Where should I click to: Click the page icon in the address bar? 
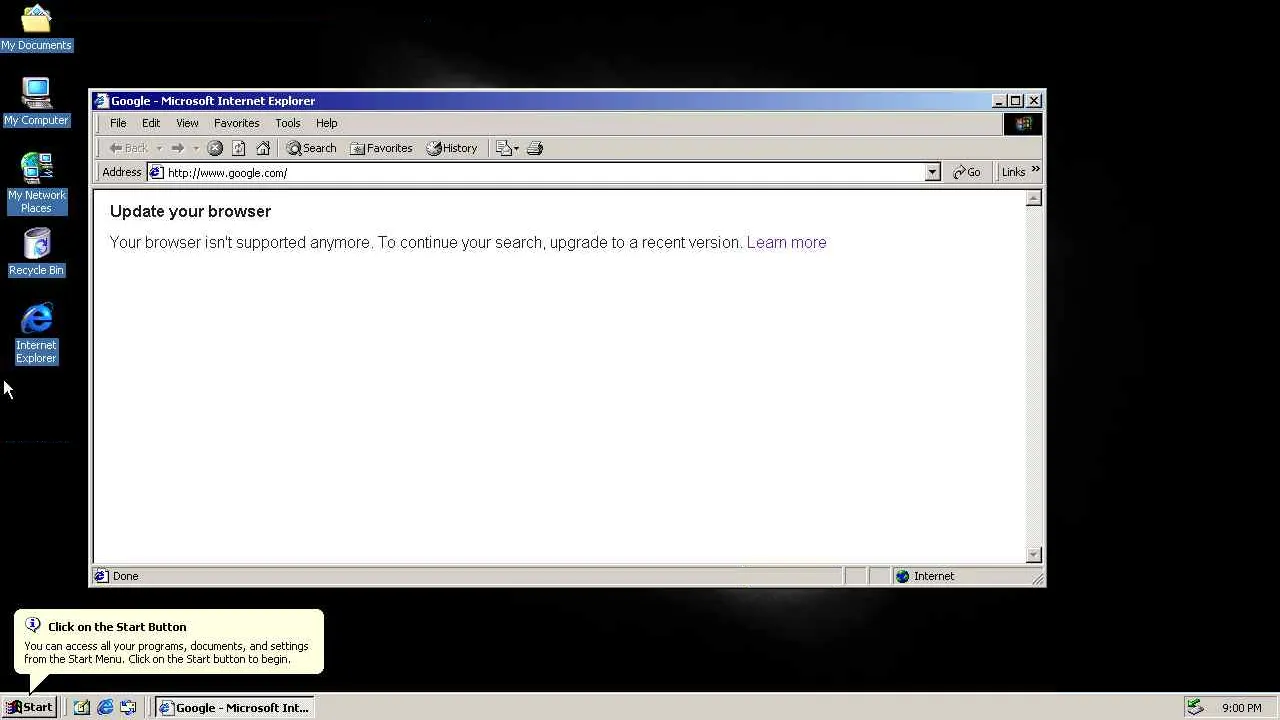[x=156, y=172]
